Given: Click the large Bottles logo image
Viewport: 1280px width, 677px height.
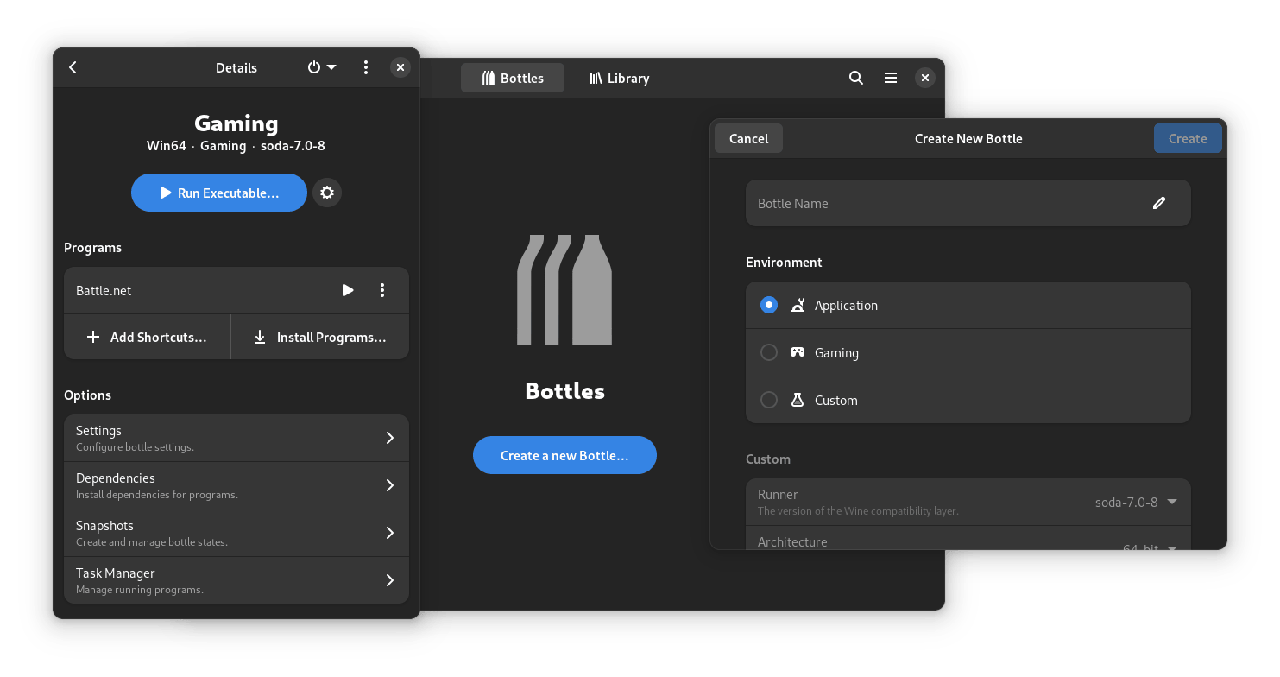Looking at the screenshot, I should [x=565, y=290].
